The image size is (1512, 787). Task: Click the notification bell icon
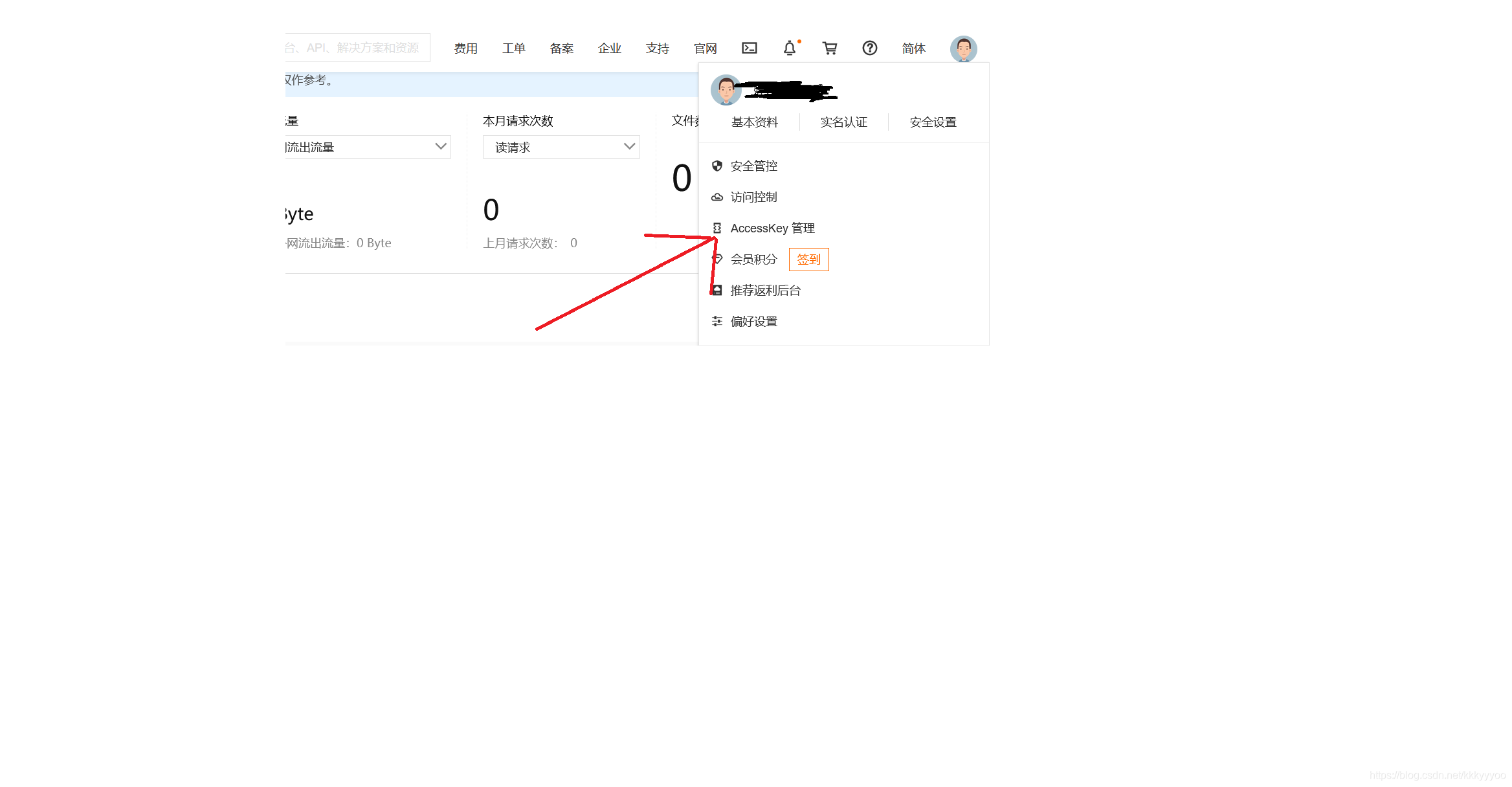(x=790, y=48)
